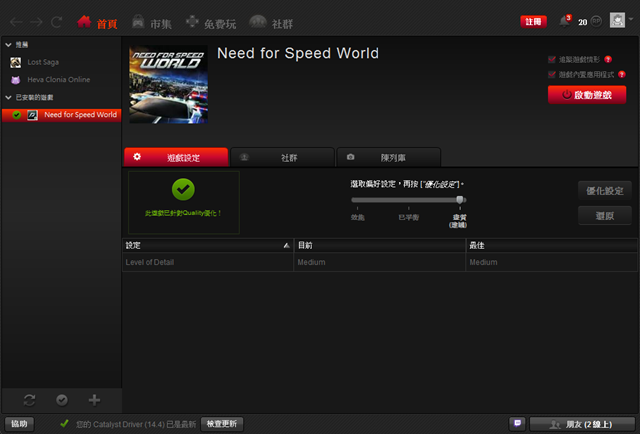Open the 市集 store tab

coord(151,22)
